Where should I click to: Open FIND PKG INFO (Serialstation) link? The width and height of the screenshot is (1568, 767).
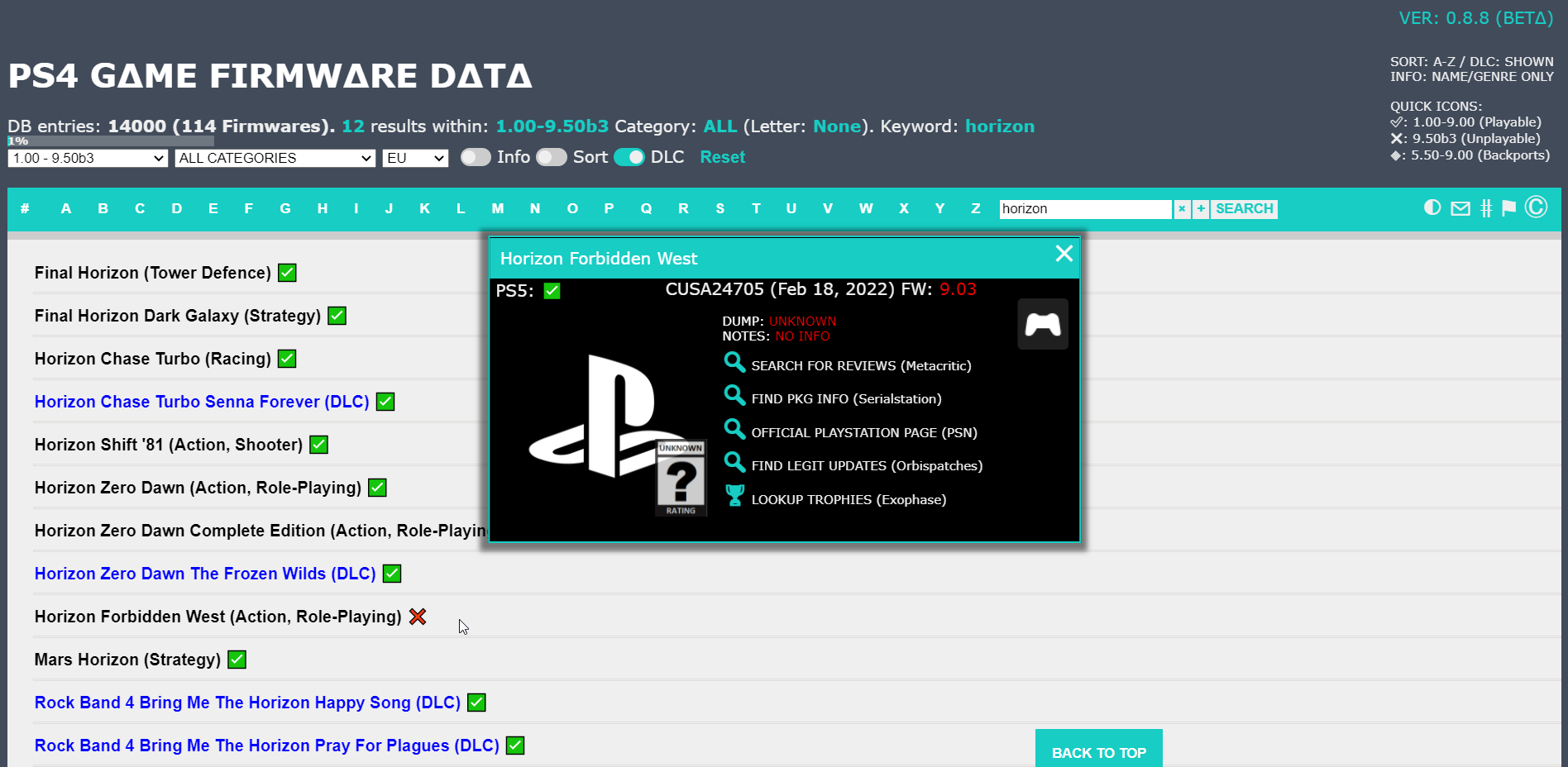pos(846,398)
